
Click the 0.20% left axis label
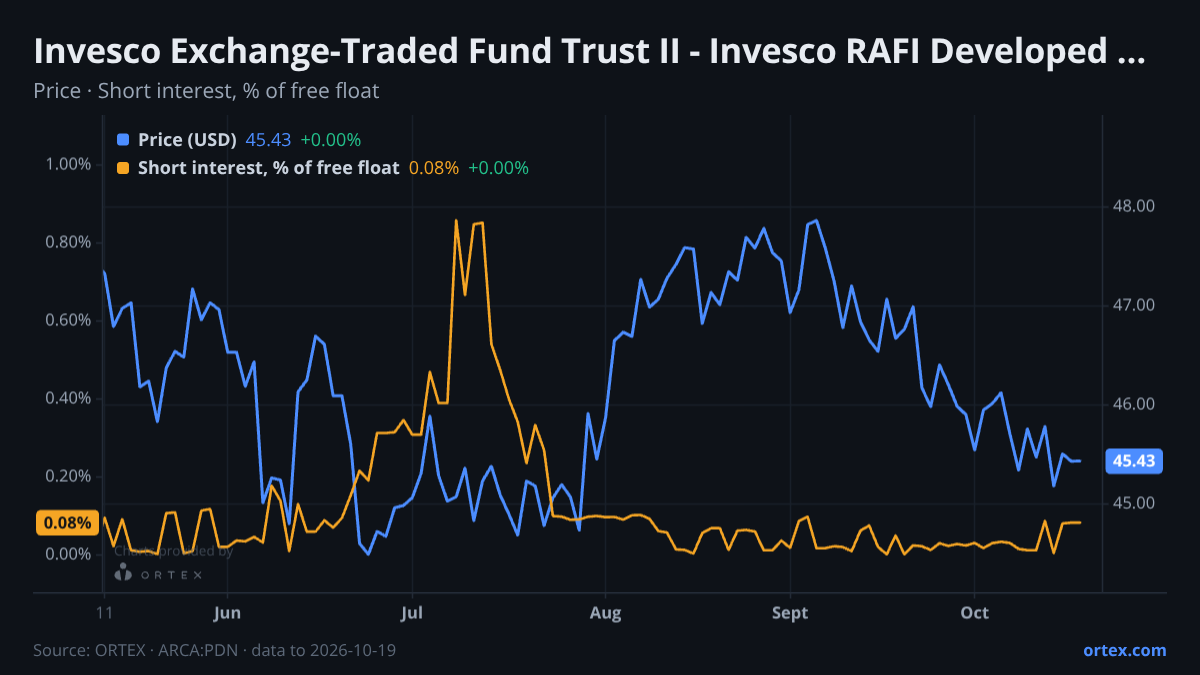[x=69, y=476]
